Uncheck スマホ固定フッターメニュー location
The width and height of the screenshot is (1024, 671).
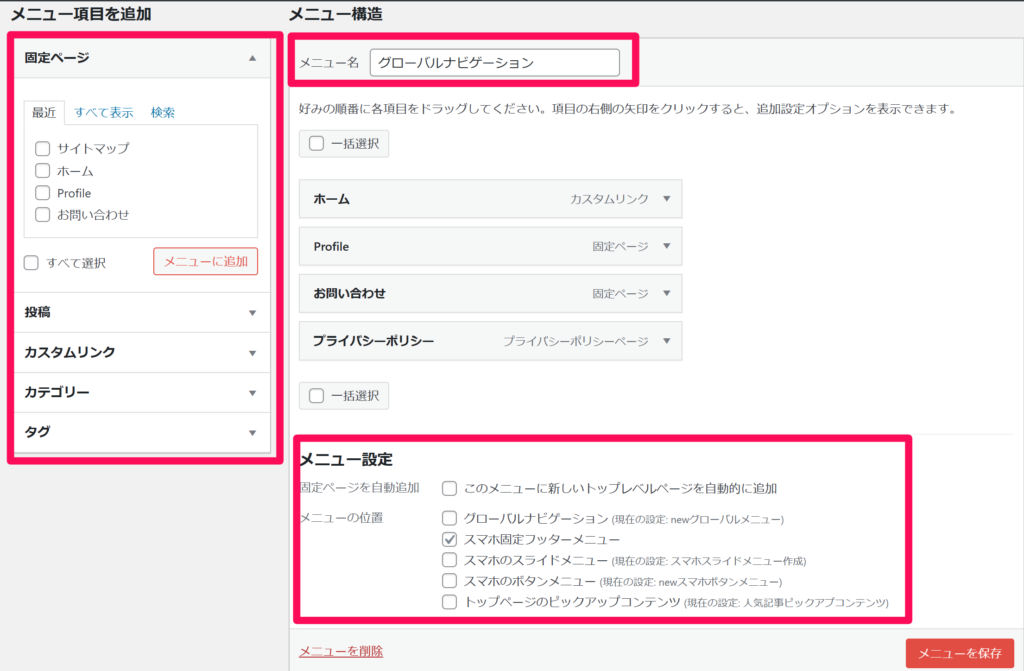450,539
